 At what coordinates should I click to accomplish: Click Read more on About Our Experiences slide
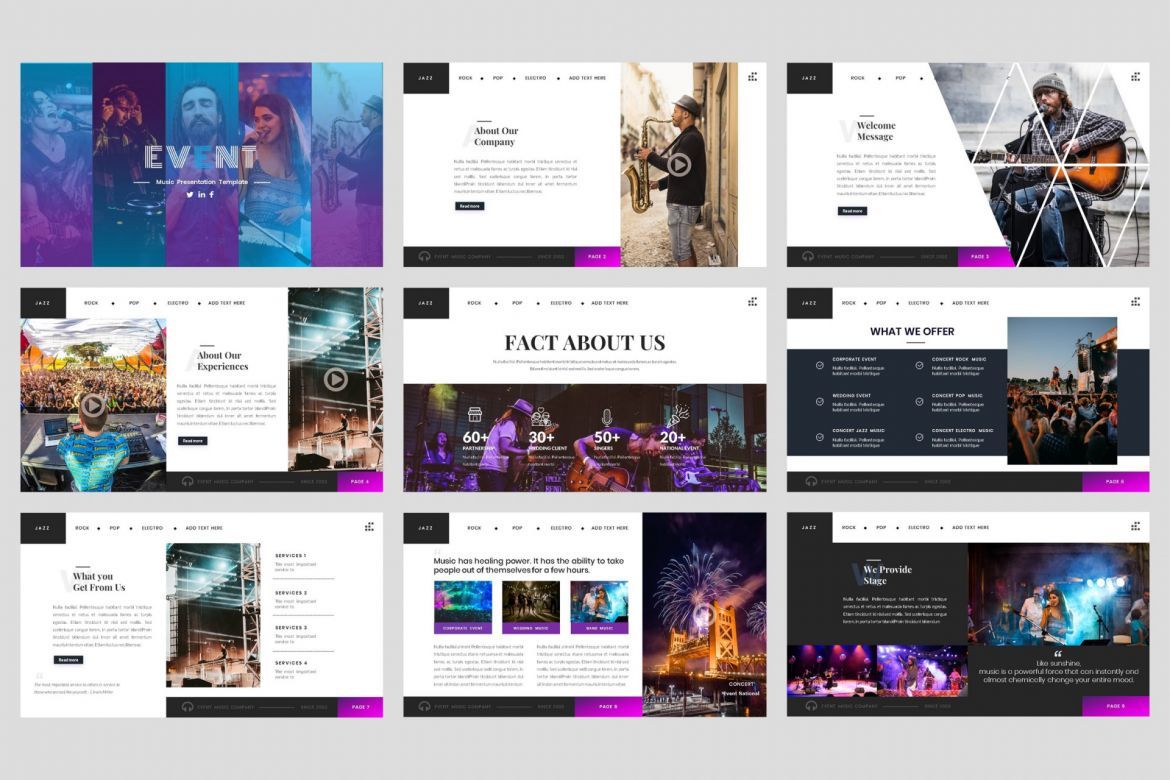[193, 441]
